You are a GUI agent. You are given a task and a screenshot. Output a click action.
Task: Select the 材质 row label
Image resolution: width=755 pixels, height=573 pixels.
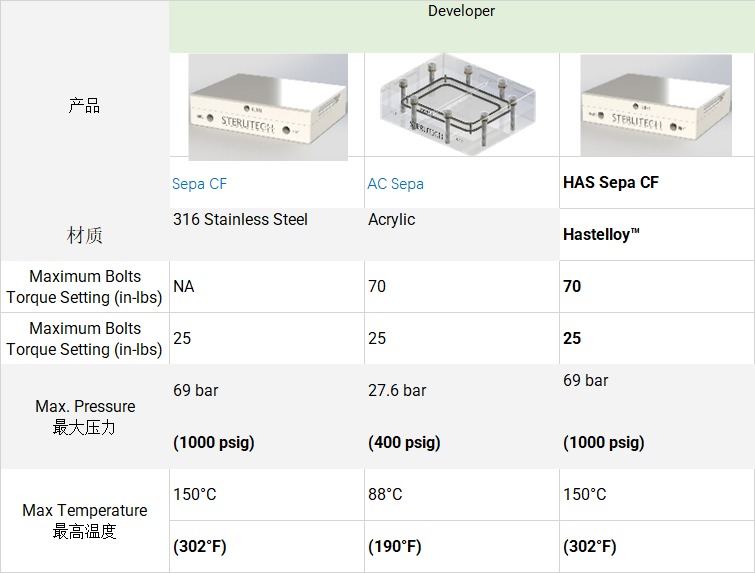84,235
